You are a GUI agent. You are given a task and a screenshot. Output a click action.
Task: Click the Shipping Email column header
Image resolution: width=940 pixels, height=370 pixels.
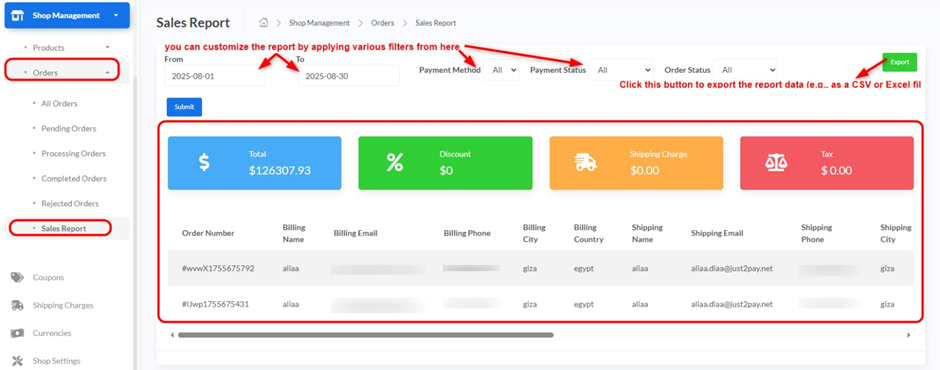point(717,233)
